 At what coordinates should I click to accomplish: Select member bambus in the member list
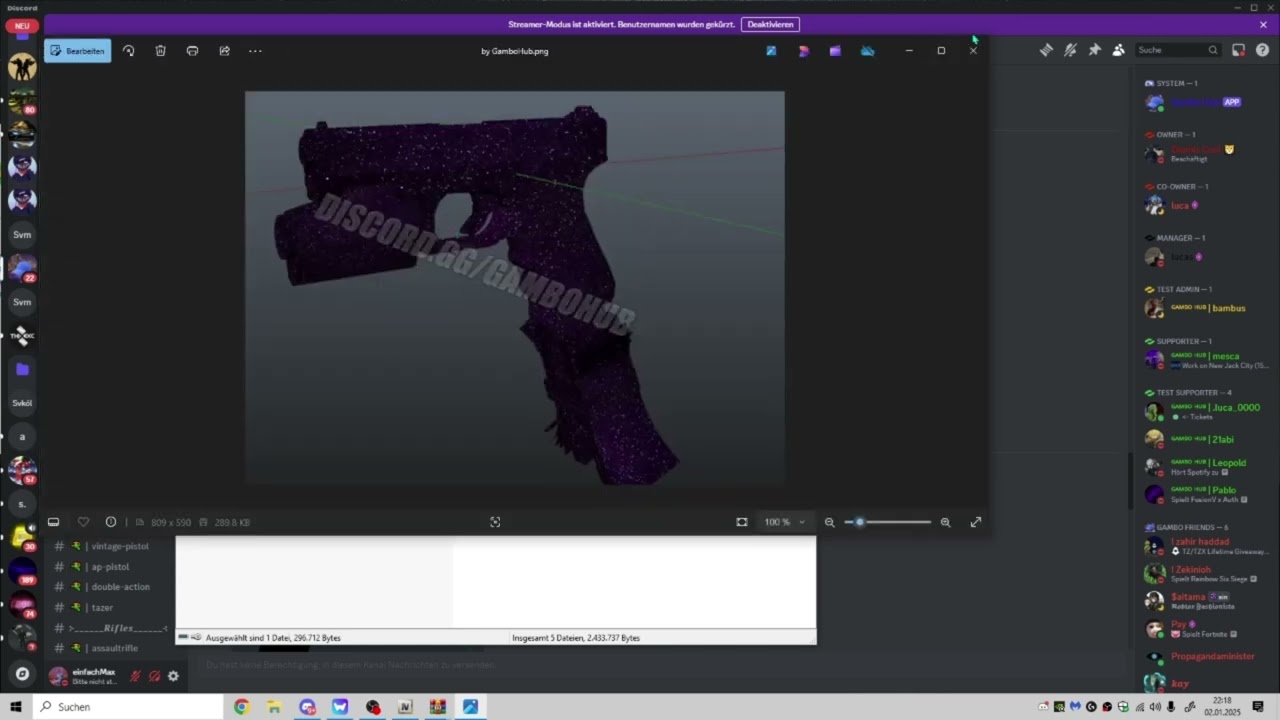coord(1207,308)
